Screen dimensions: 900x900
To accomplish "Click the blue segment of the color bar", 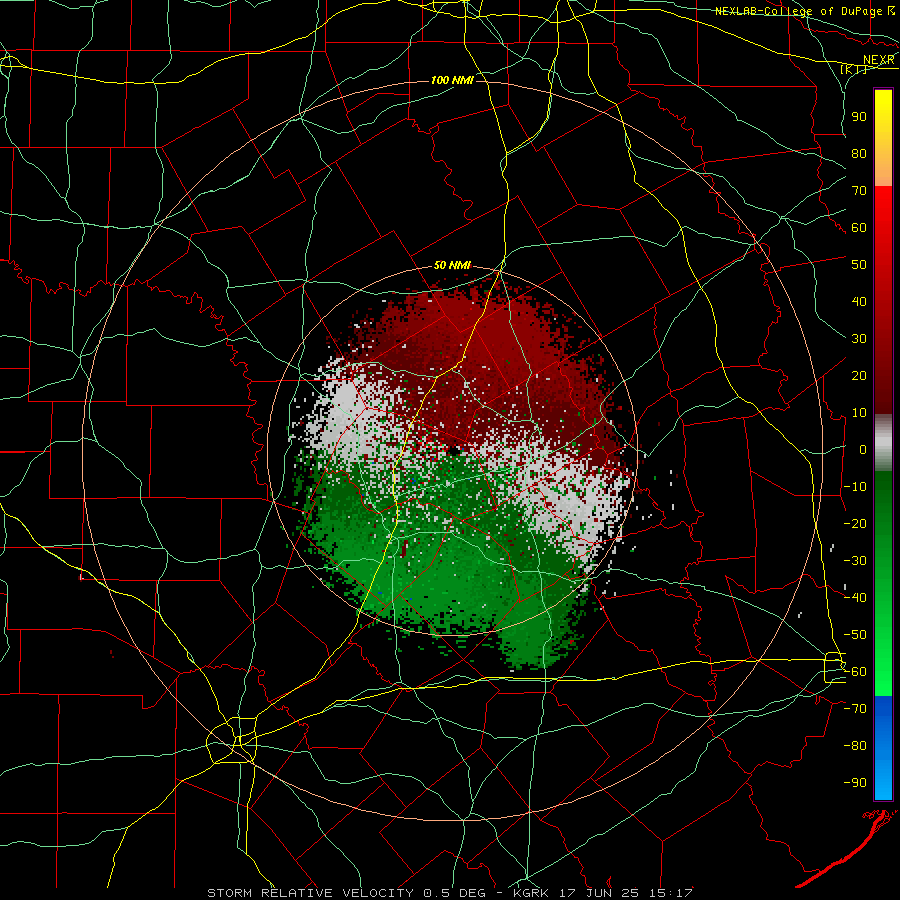I will [883, 748].
